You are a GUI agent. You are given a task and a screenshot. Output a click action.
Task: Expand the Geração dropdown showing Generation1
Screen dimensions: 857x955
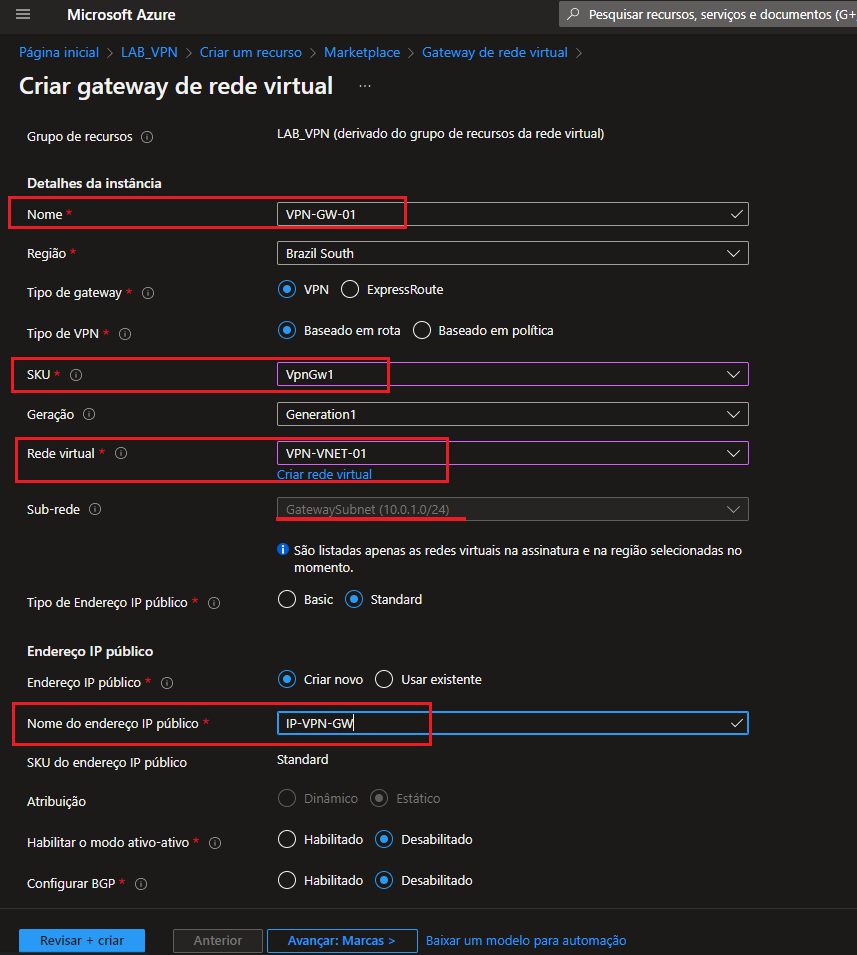512,414
